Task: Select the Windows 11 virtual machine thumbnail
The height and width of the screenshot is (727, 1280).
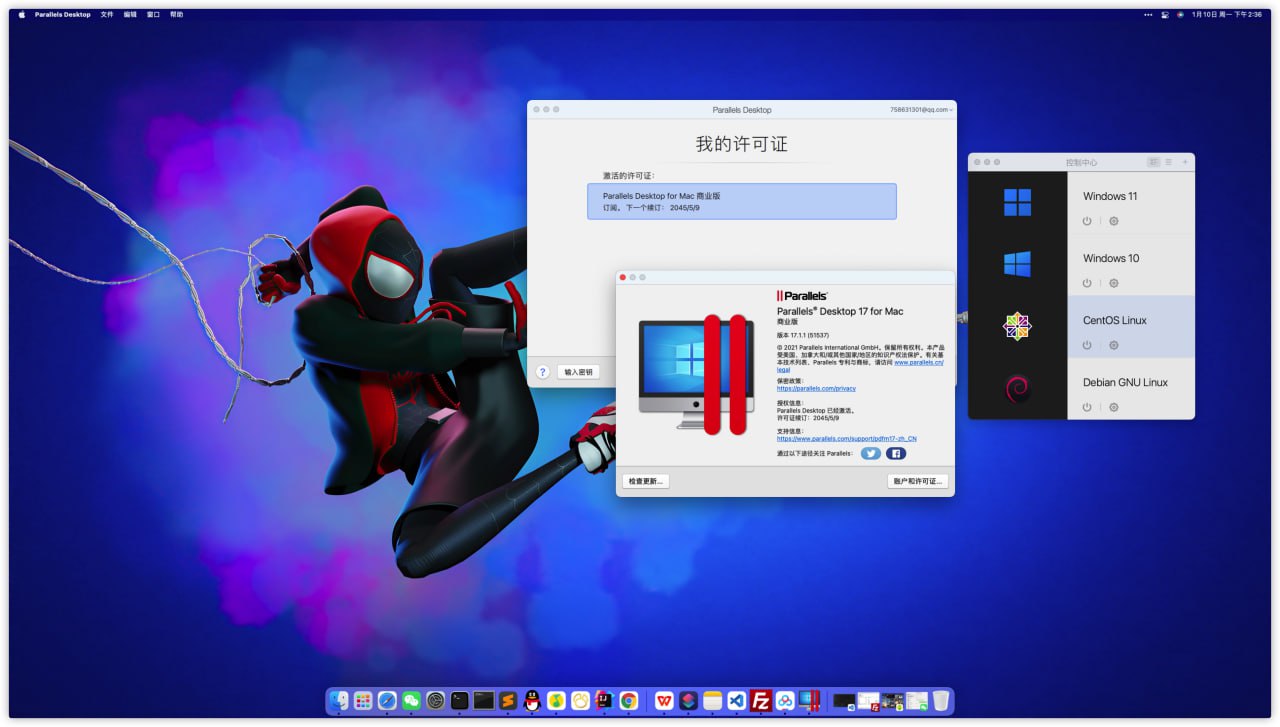Action: pyautogui.click(x=1017, y=202)
